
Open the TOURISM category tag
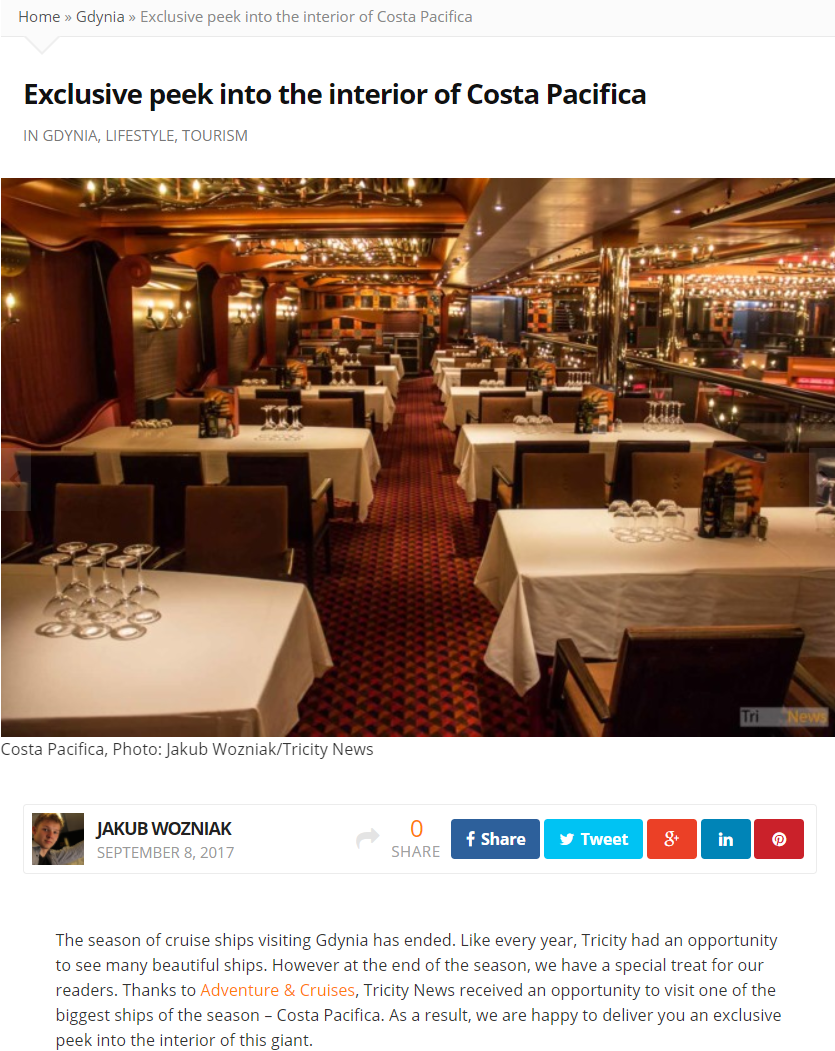coord(214,135)
